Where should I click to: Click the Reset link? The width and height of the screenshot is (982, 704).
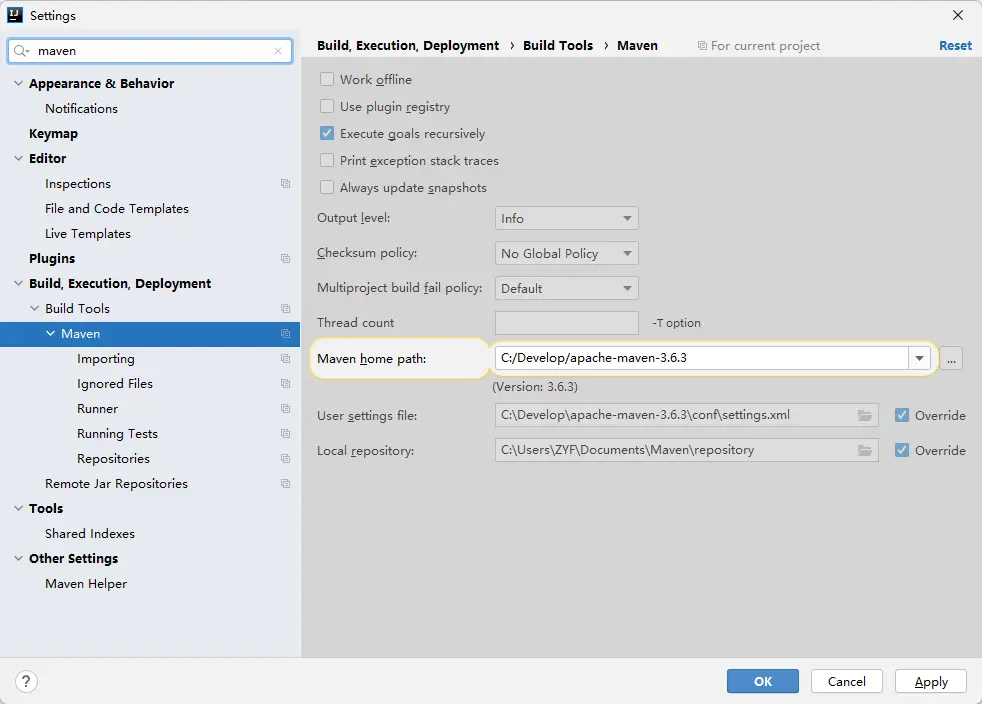click(x=955, y=46)
